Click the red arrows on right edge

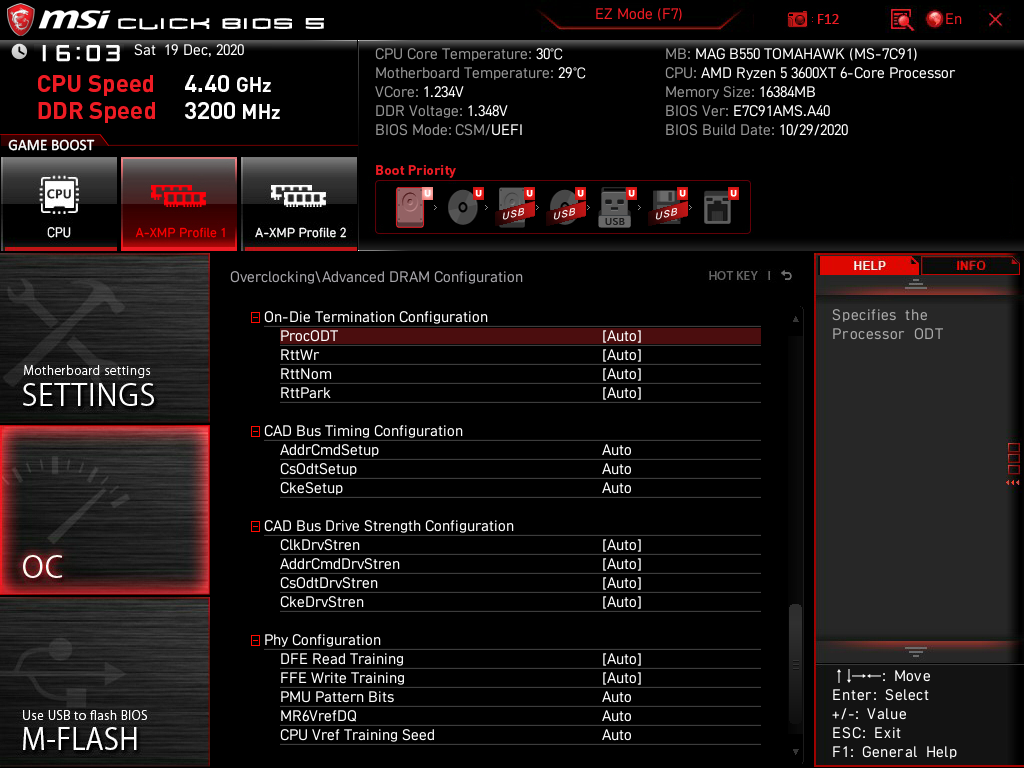(1012, 483)
